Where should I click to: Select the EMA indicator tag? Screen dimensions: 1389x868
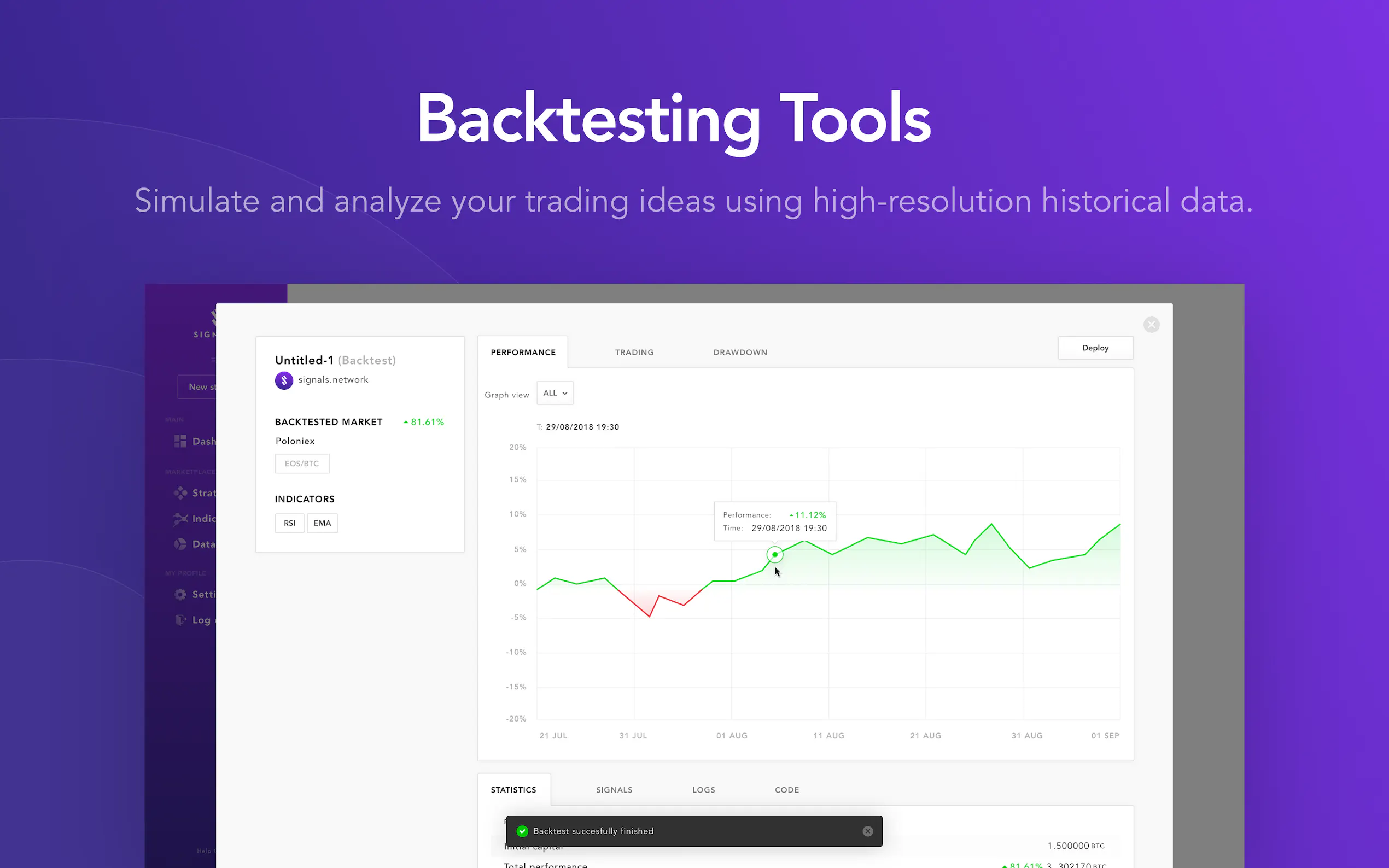(x=322, y=523)
